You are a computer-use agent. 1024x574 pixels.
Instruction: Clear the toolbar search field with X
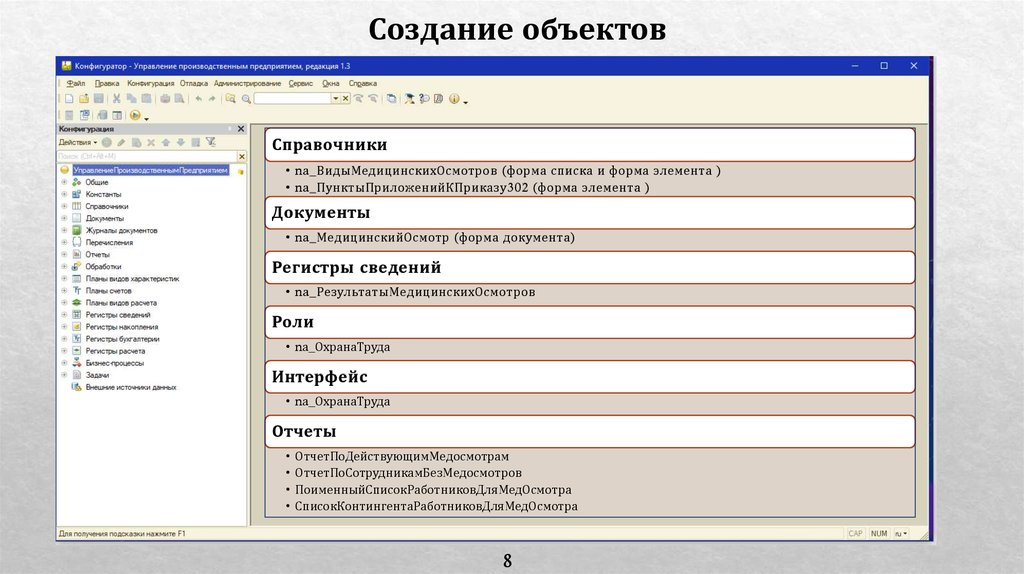[x=345, y=99]
